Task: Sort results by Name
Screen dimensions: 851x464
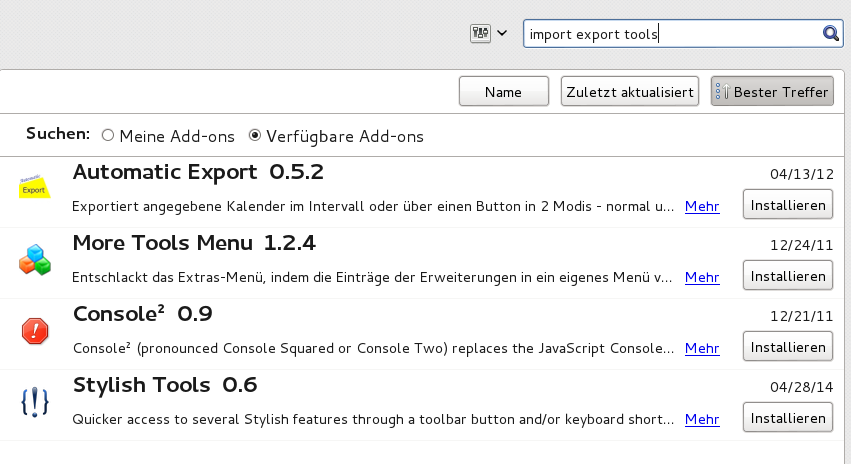Action: click(x=503, y=92)
